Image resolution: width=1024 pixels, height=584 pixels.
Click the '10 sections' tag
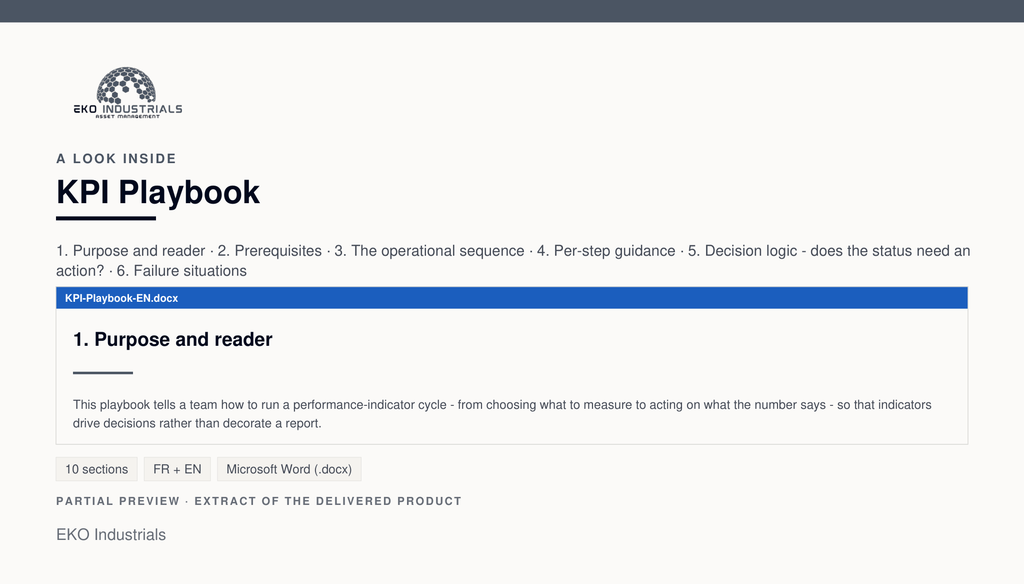(97, 469)
